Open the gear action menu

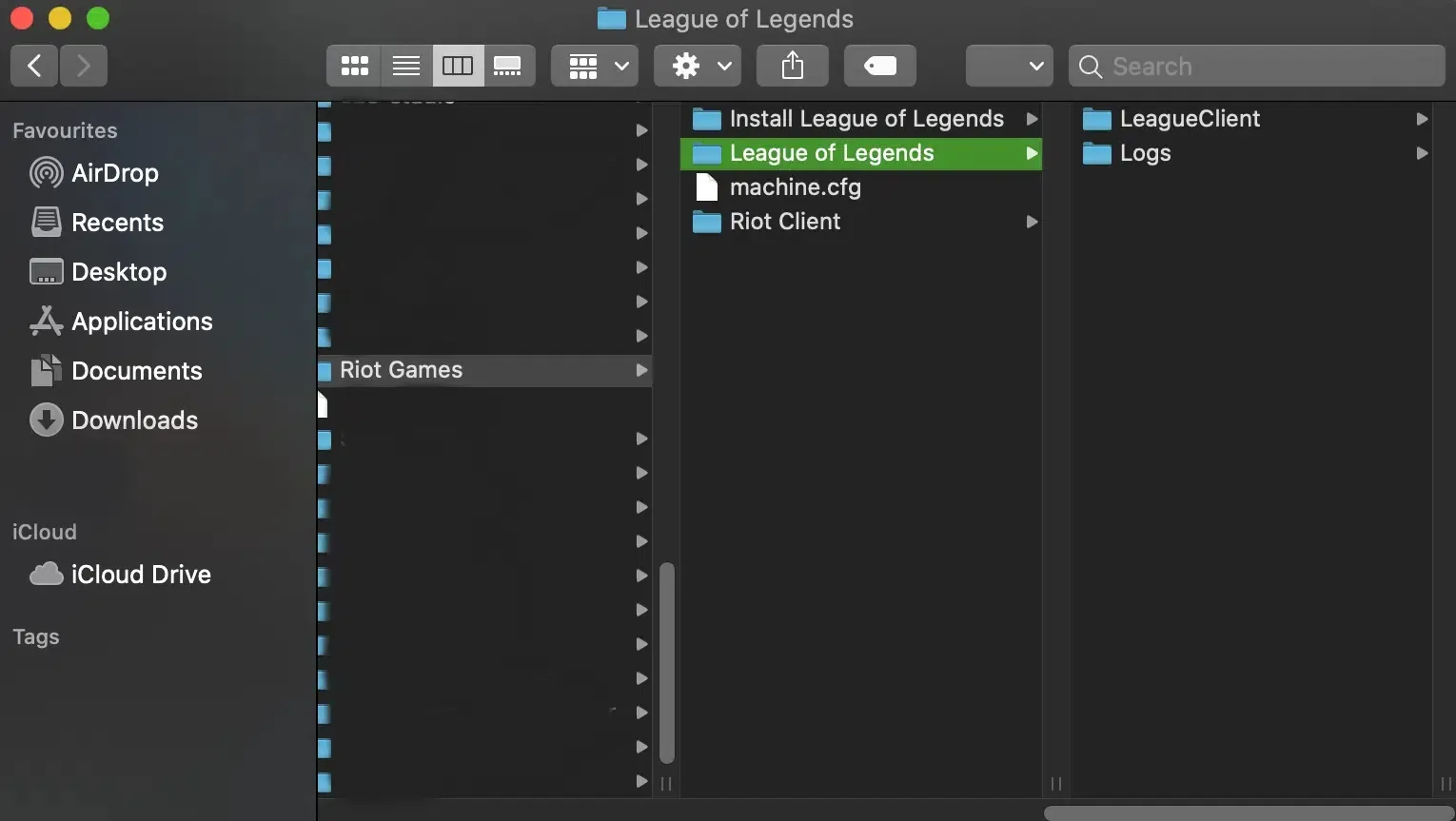[698, 66]
